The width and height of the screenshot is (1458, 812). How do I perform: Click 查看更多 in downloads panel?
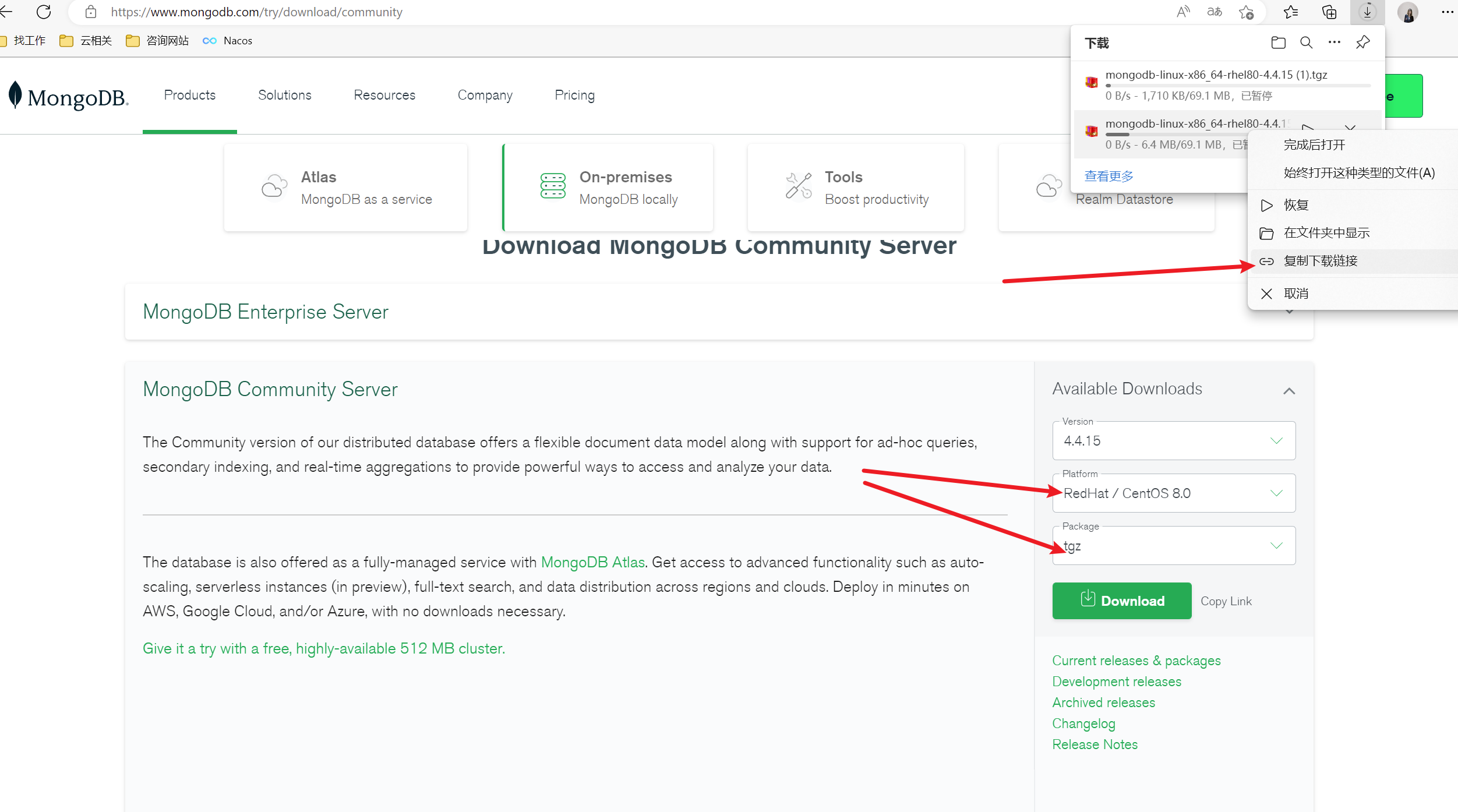pyautogui.click(x=1109, y=176)
